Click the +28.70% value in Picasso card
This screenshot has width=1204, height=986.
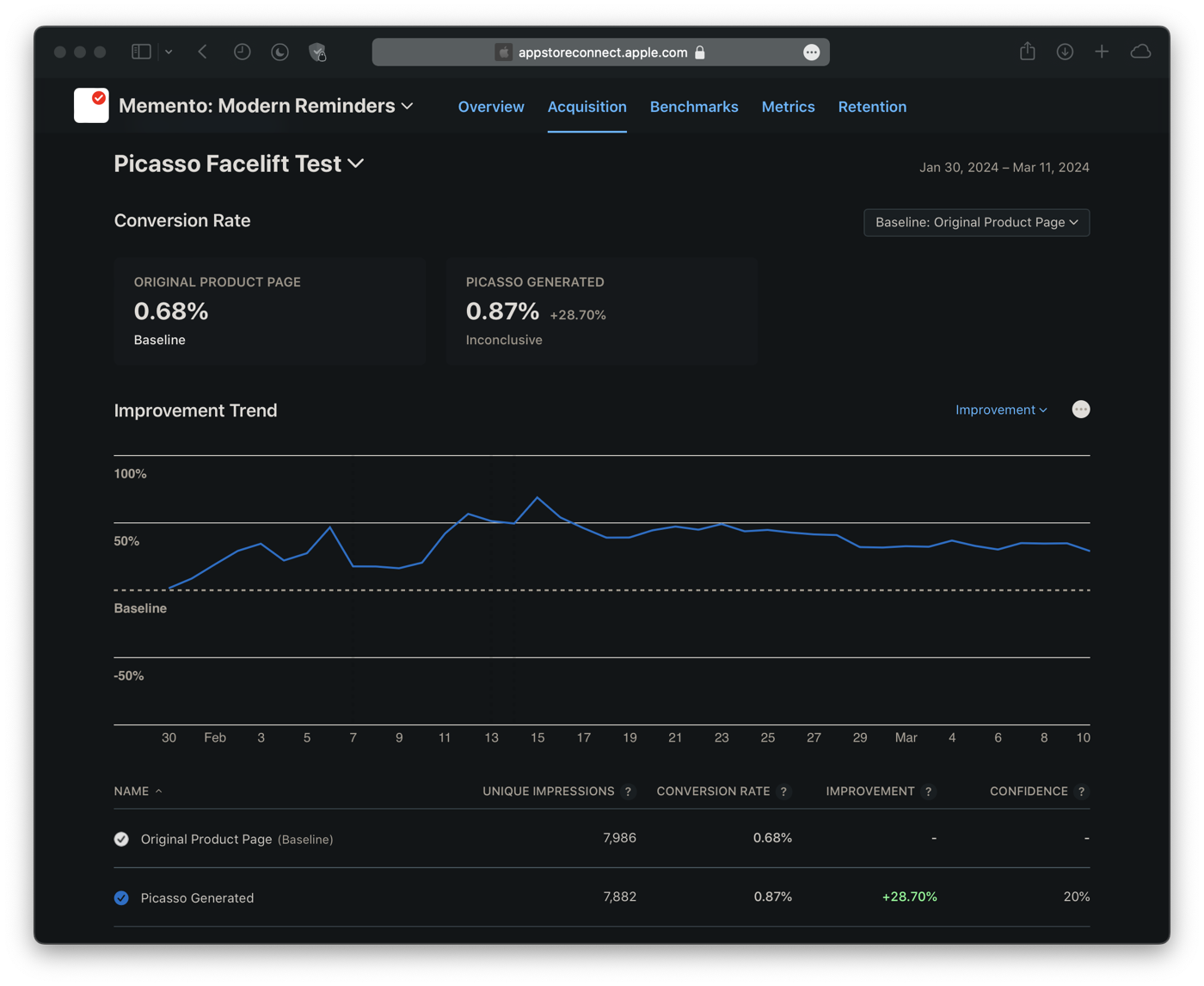(578, 316)
